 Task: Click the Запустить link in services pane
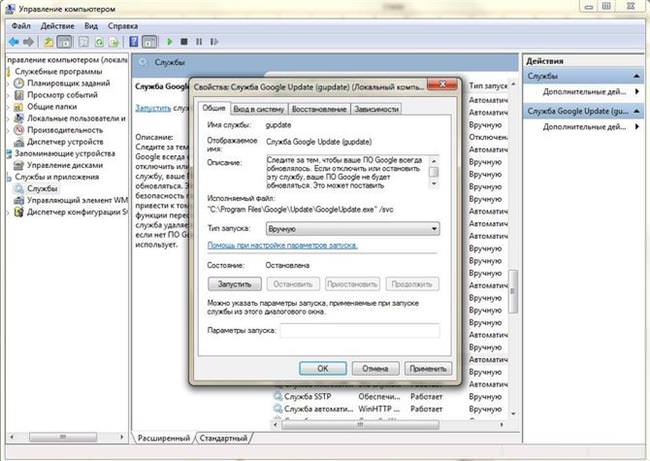coord(153,108)
